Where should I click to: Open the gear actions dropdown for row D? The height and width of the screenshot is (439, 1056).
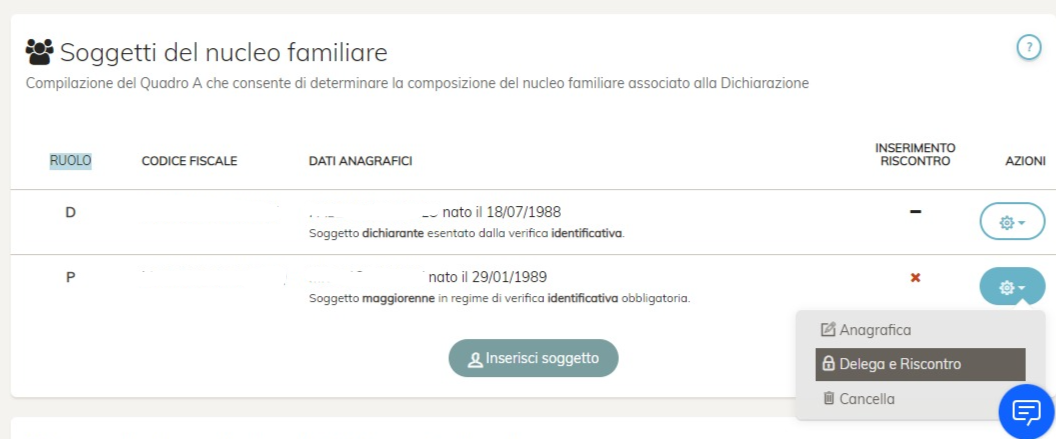click(1012, 222)
